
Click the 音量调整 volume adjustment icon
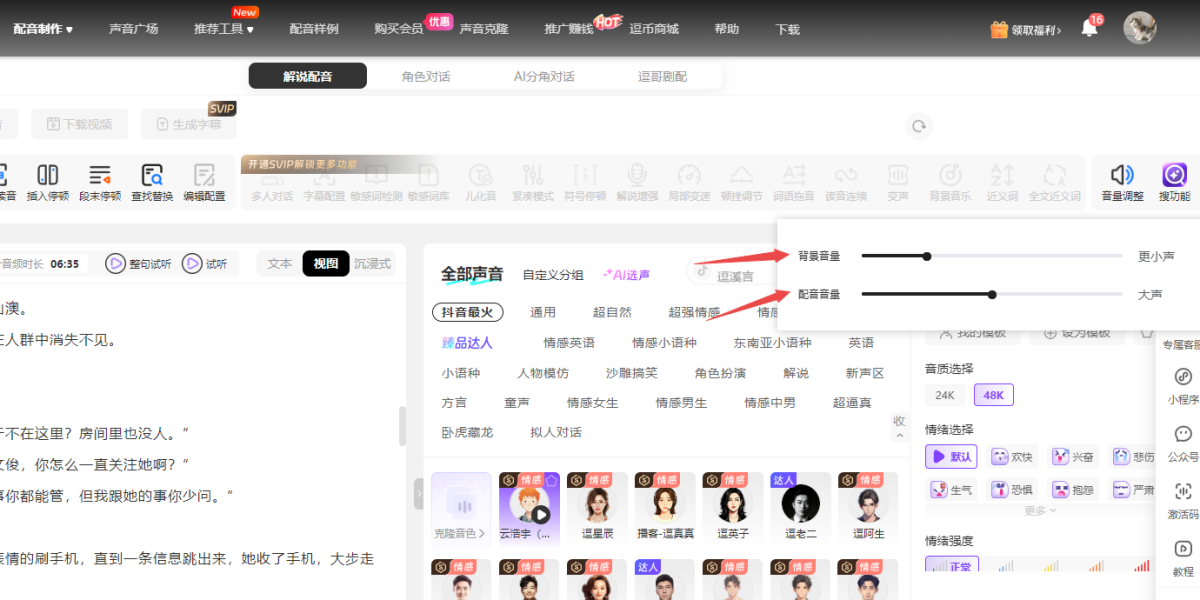coord(1122,175)
